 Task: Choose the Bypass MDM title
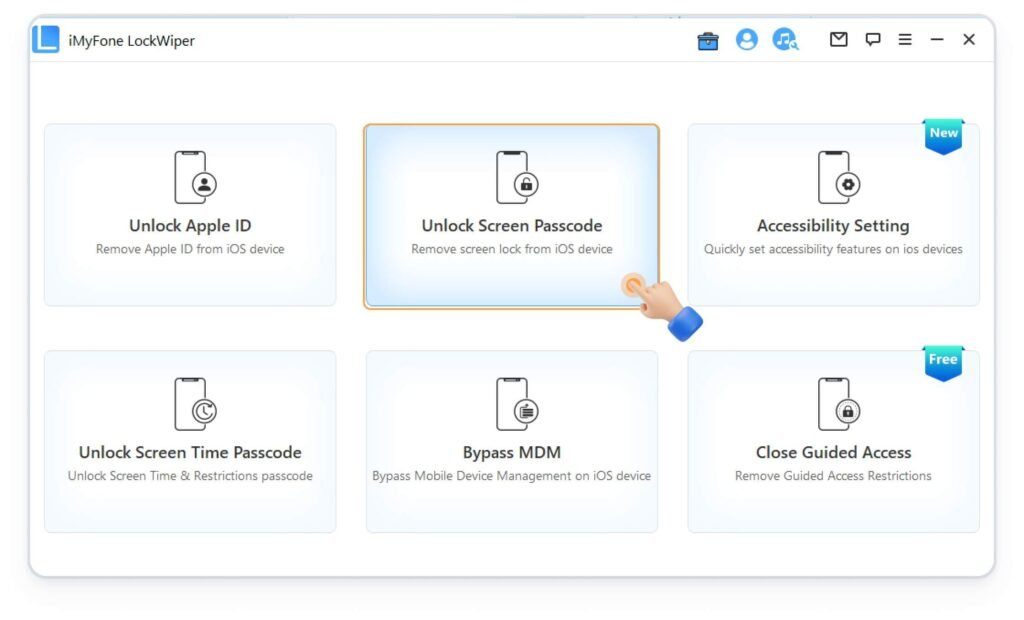tap(512, 453)
